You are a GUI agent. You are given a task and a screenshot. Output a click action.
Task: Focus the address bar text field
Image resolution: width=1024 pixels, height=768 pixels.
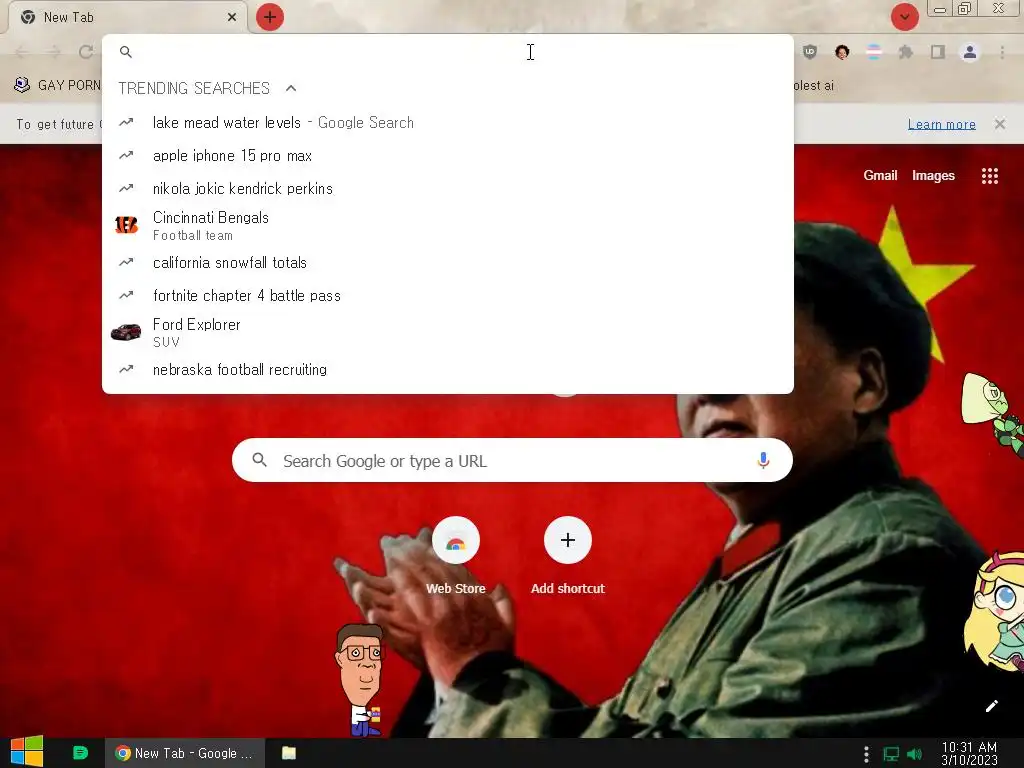(x=457, y=52)
